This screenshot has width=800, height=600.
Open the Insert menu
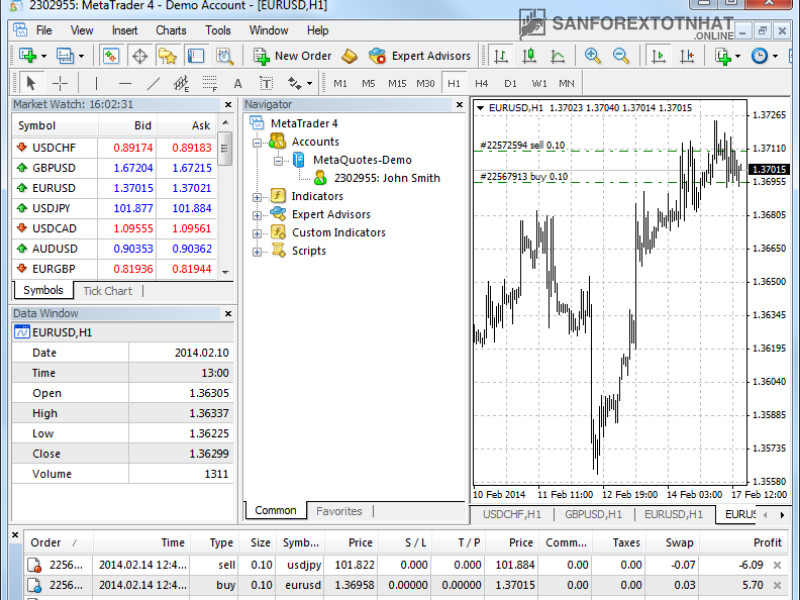click(x=124, y=31)
